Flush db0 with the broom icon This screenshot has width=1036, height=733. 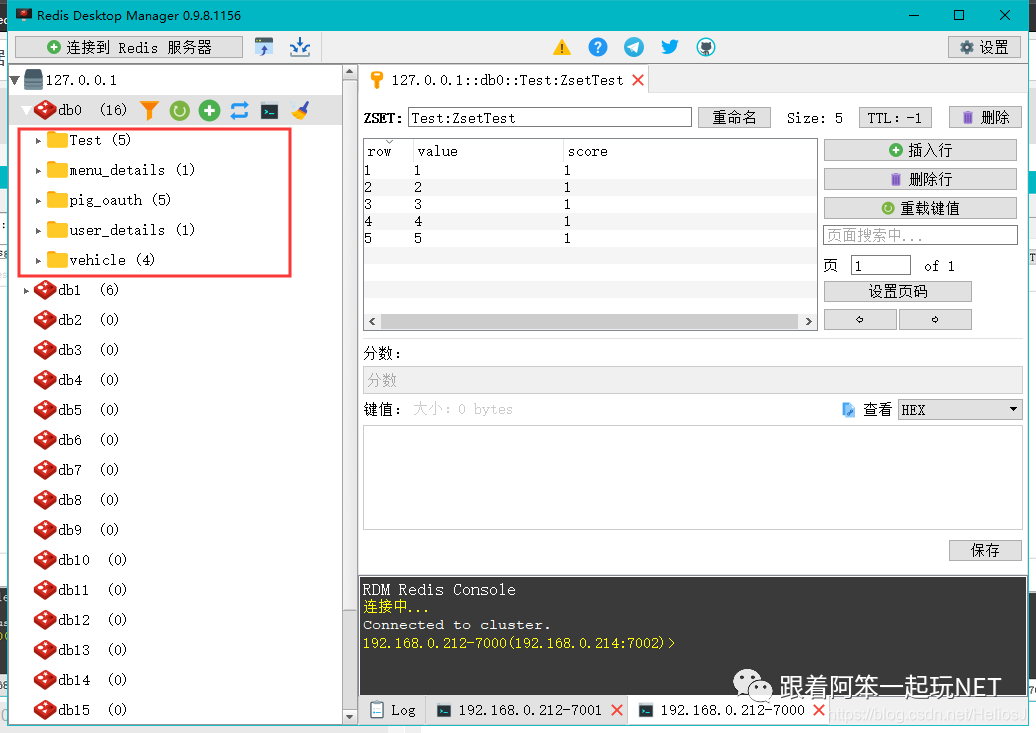[x=300, y=110]
